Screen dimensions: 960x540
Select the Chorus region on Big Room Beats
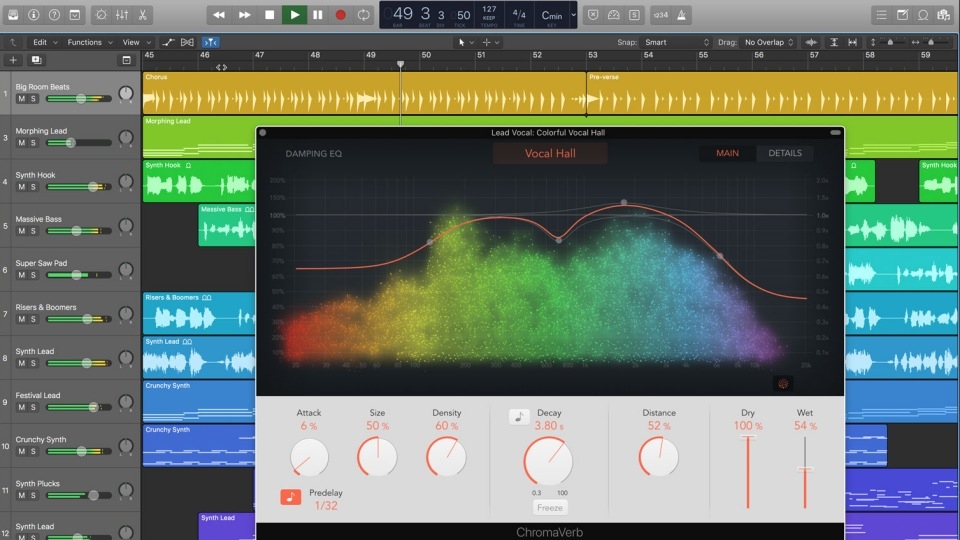click(364, 93)
